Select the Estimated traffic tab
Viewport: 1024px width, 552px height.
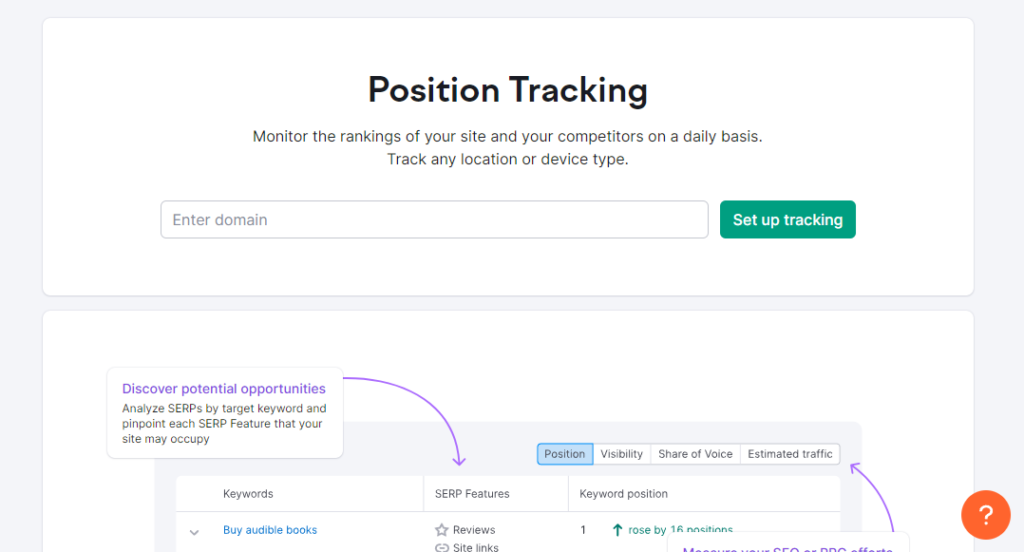click(790, 454)
